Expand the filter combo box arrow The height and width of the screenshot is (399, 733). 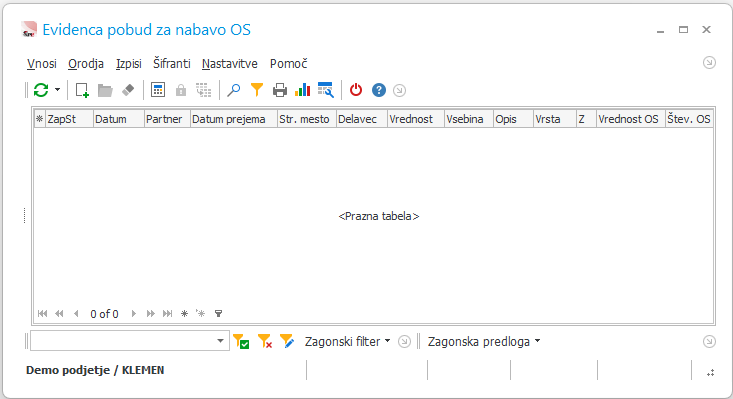click(220, 341)
